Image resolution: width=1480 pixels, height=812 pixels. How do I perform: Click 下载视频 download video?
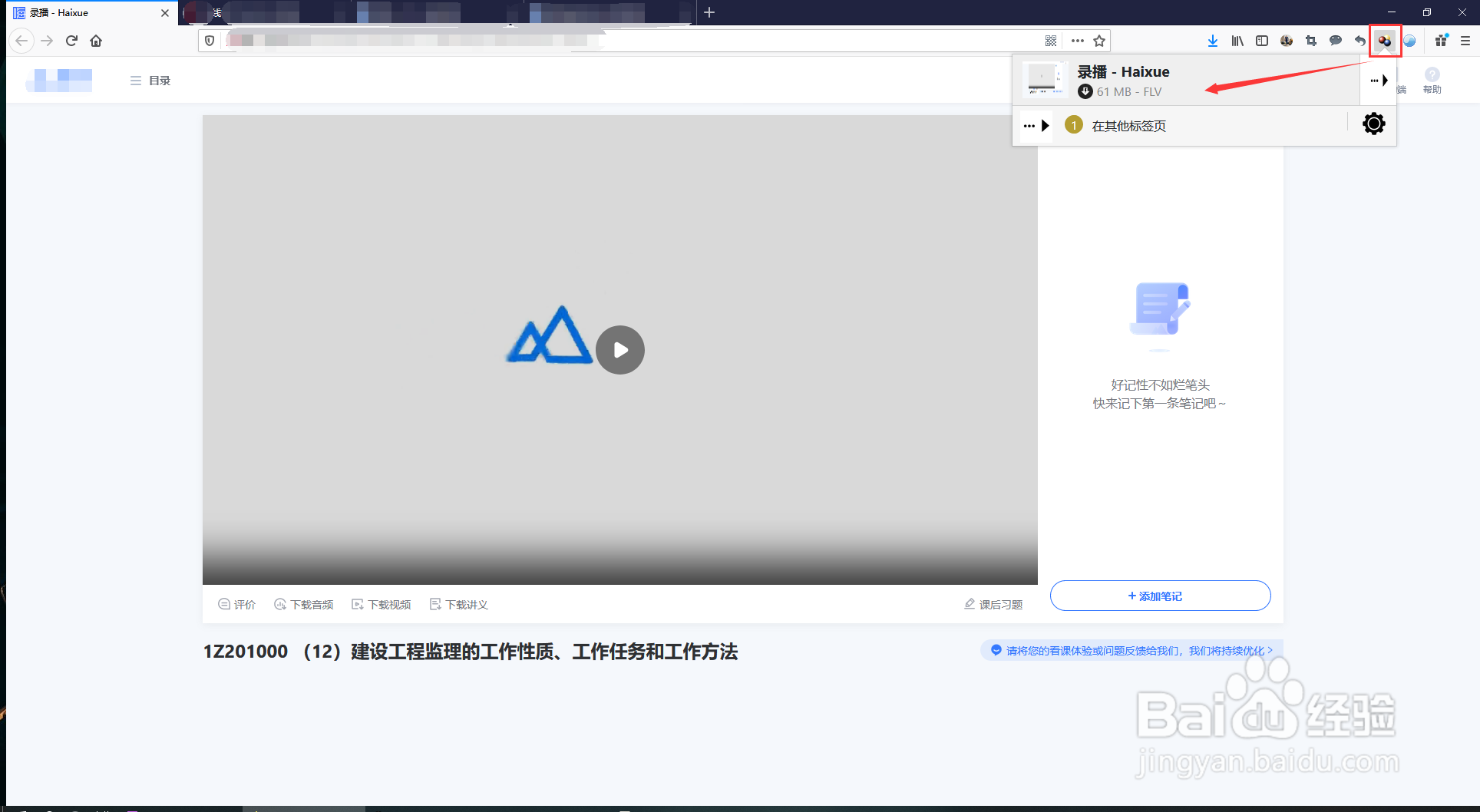tap(381, 605)
